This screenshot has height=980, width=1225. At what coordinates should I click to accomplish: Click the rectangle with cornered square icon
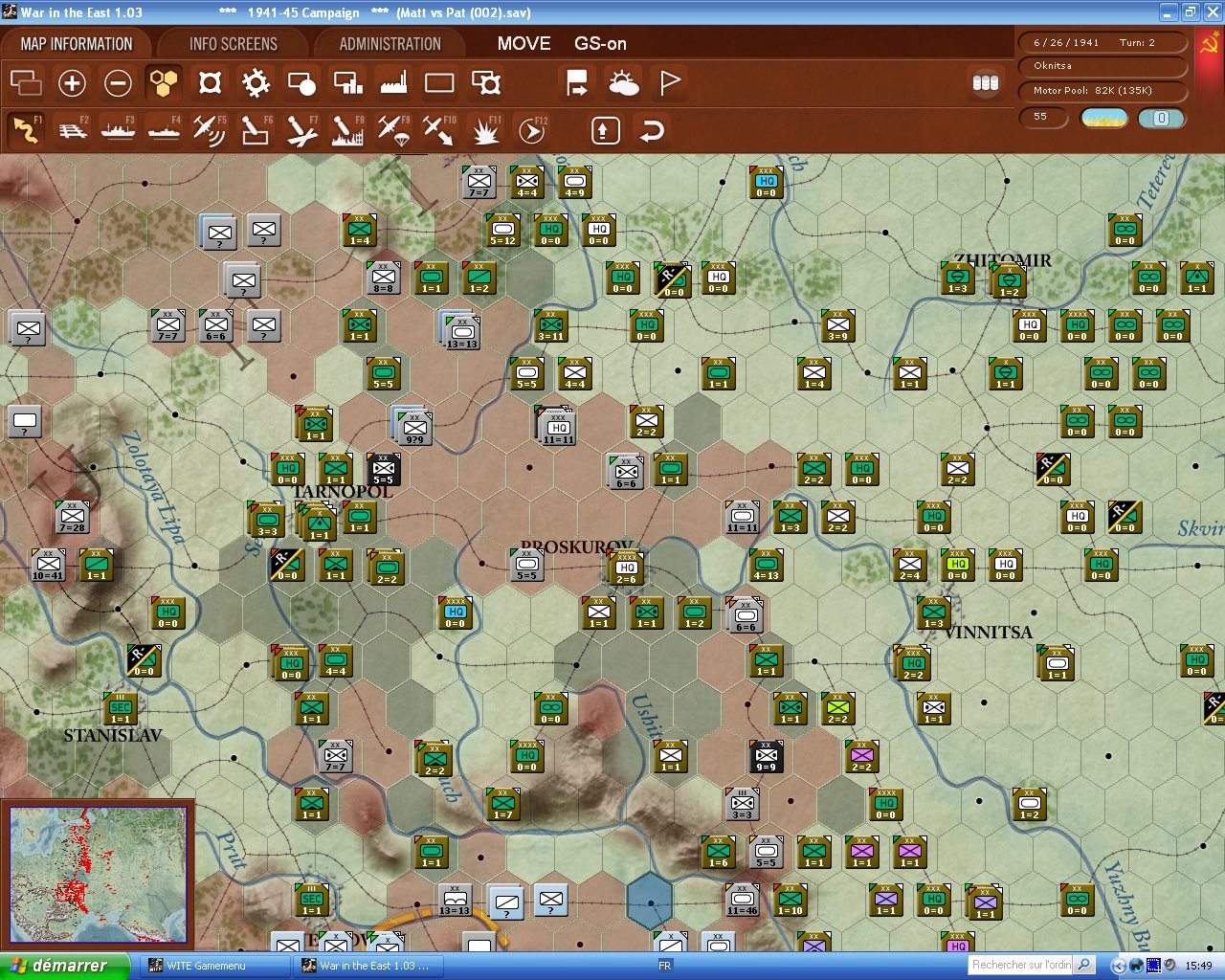point(486,83)
